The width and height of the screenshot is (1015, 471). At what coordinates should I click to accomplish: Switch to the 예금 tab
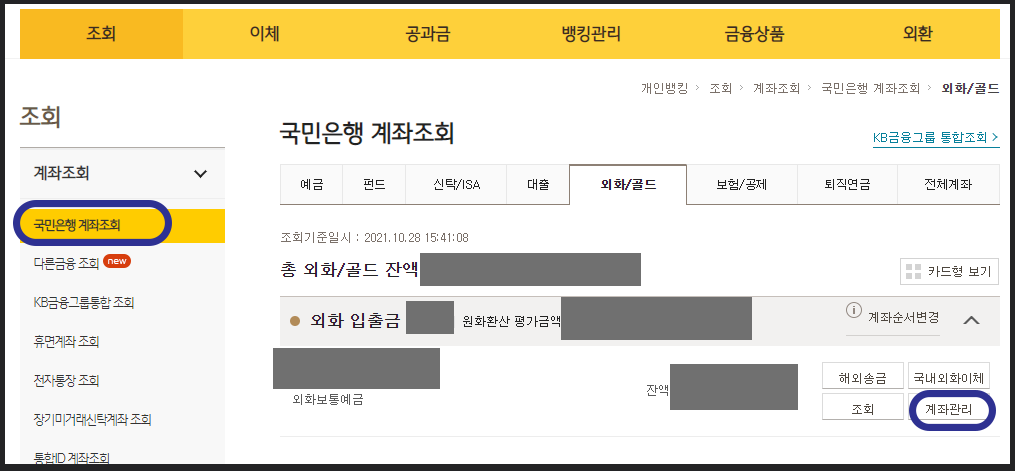pos(311,184)
